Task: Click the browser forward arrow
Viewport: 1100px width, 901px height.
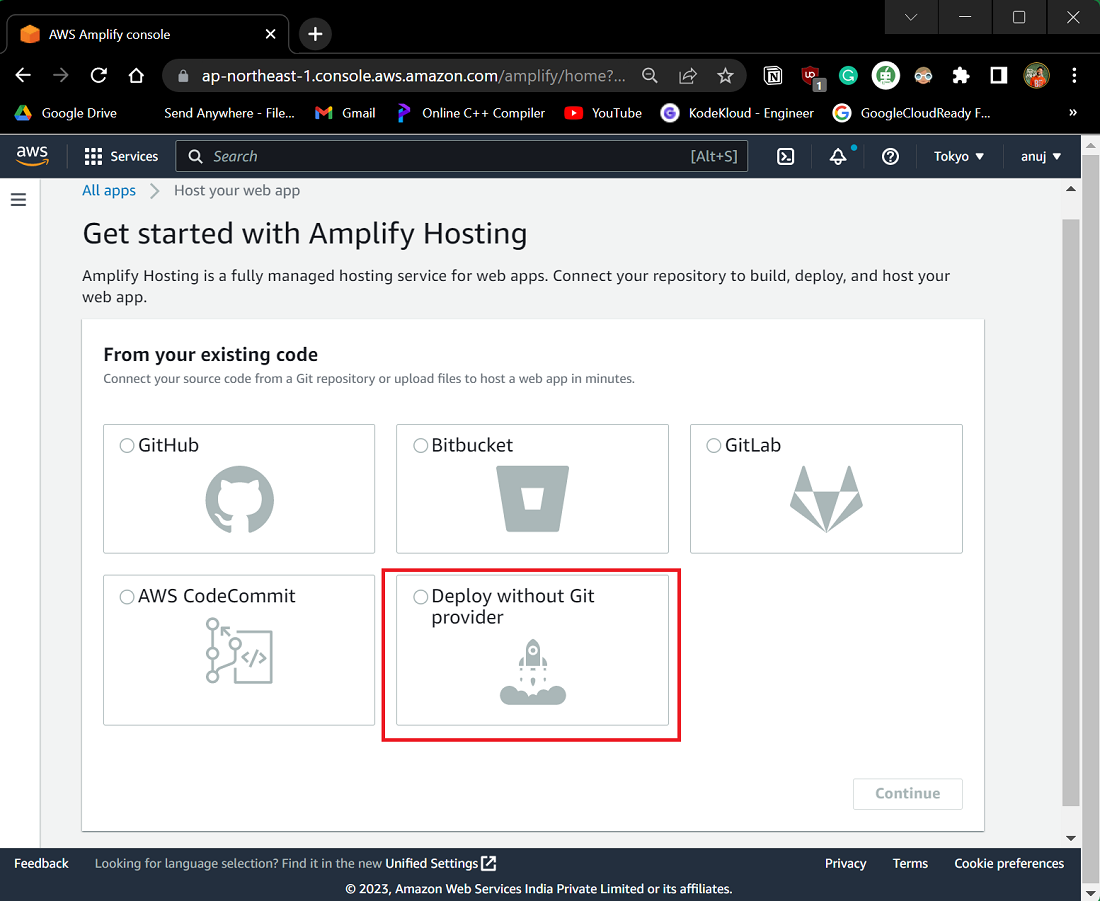Action: pos(61,75)
